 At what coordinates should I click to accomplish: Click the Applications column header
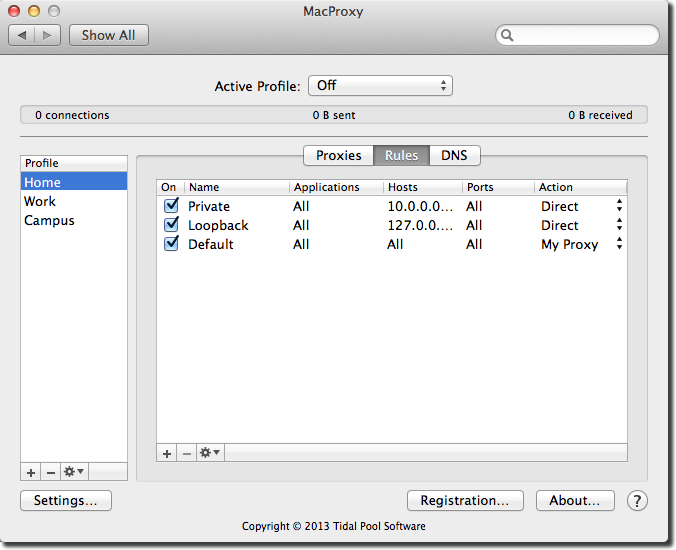[336, 187]
